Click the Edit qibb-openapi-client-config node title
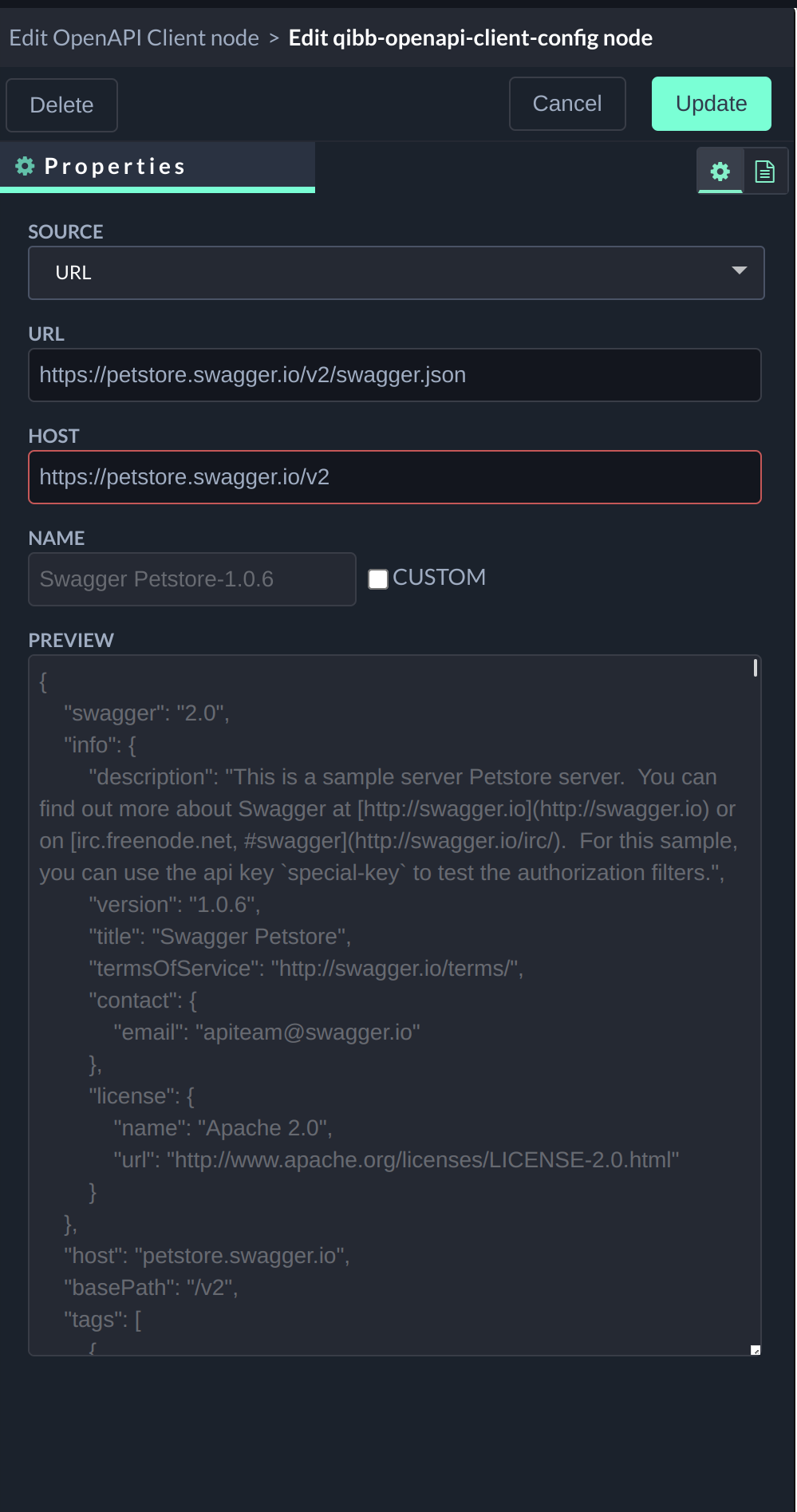Screen dimensions: 797x1512 click(x=470, y=38)
